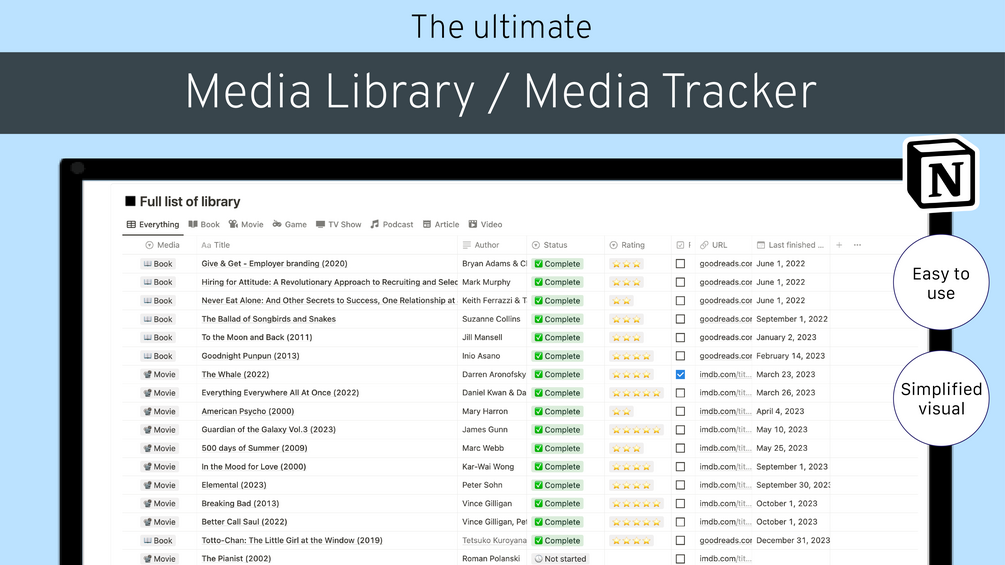Click the Not started status for The Pianist
The image size is (1005, 565).
[x=560, y=559]
